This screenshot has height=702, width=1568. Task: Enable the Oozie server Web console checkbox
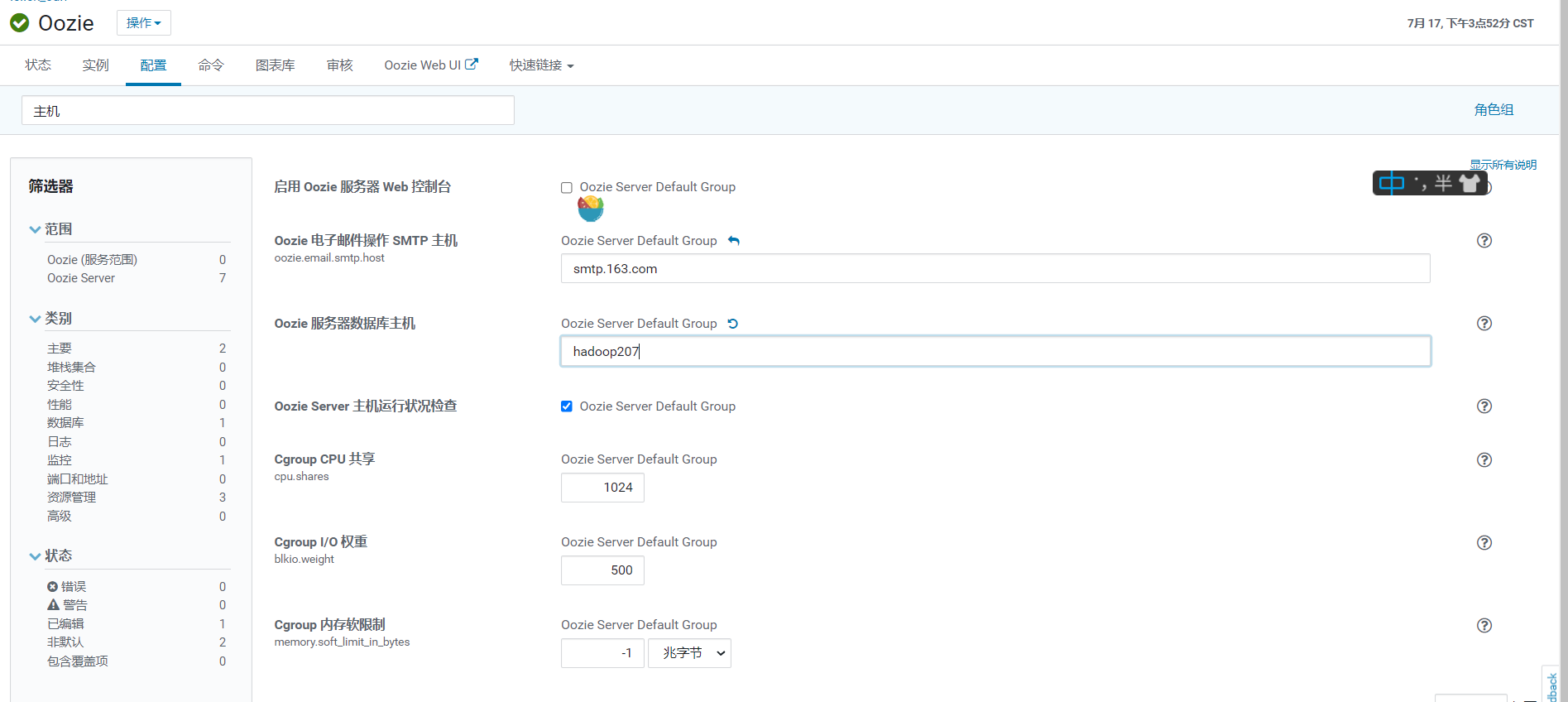click(567, 188)
